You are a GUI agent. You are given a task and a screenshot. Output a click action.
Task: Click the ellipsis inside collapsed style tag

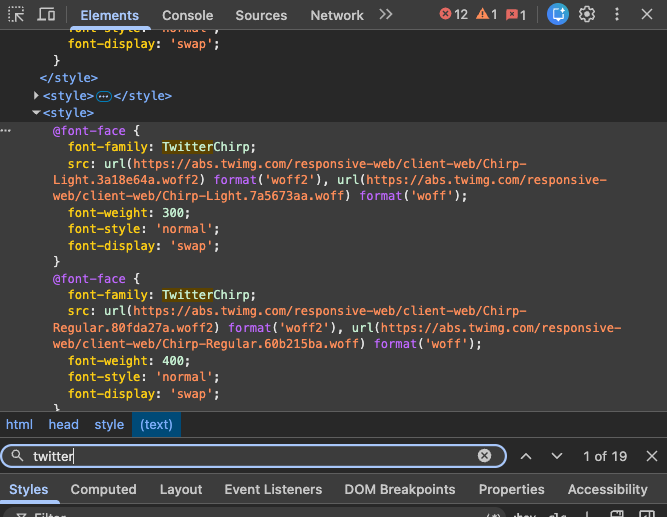coord(104,97)
